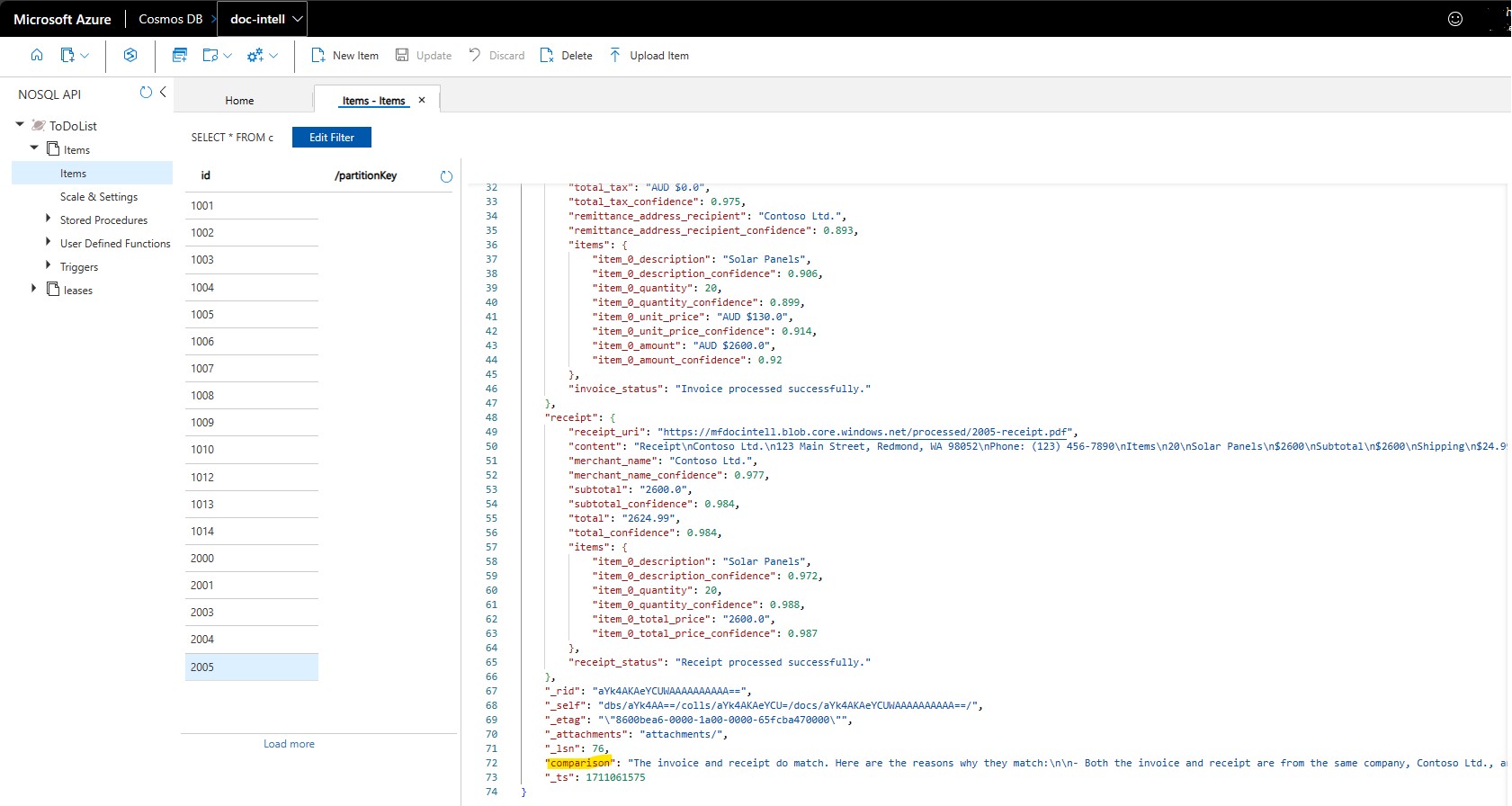Open the Synapse Link icon
1512x806 pixels.
point(130,55)
